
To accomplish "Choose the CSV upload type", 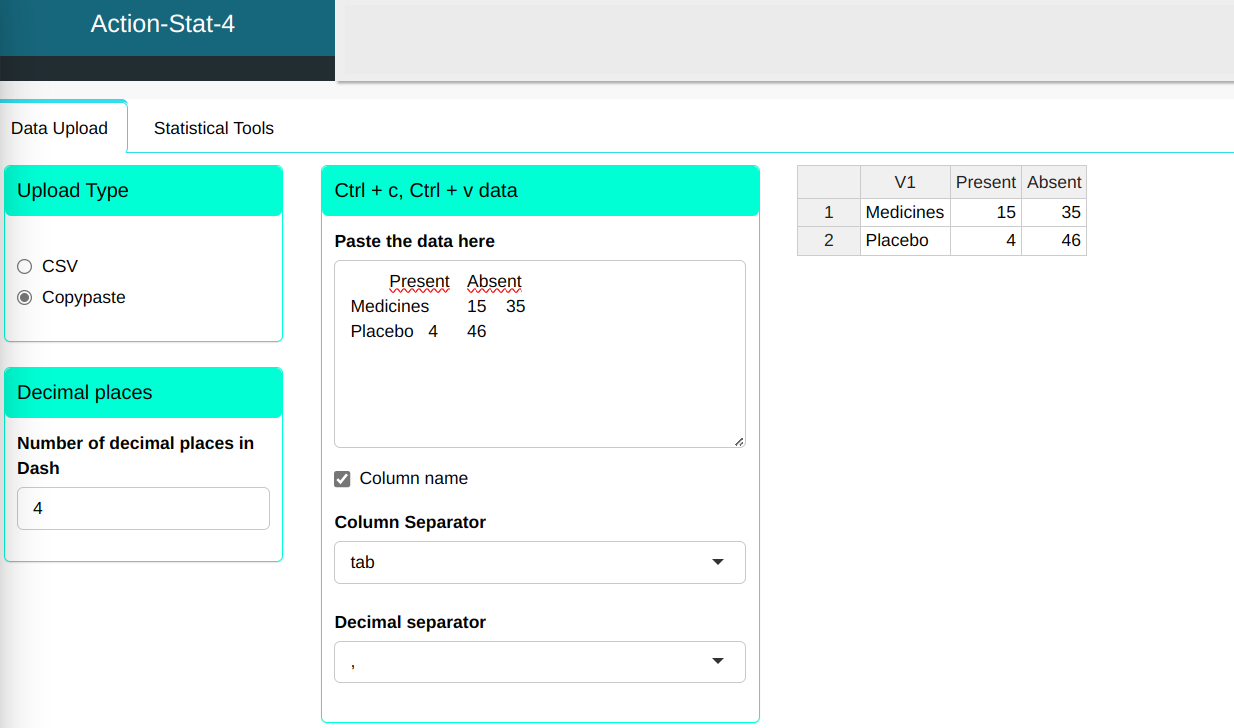I will tap(25, 267).
